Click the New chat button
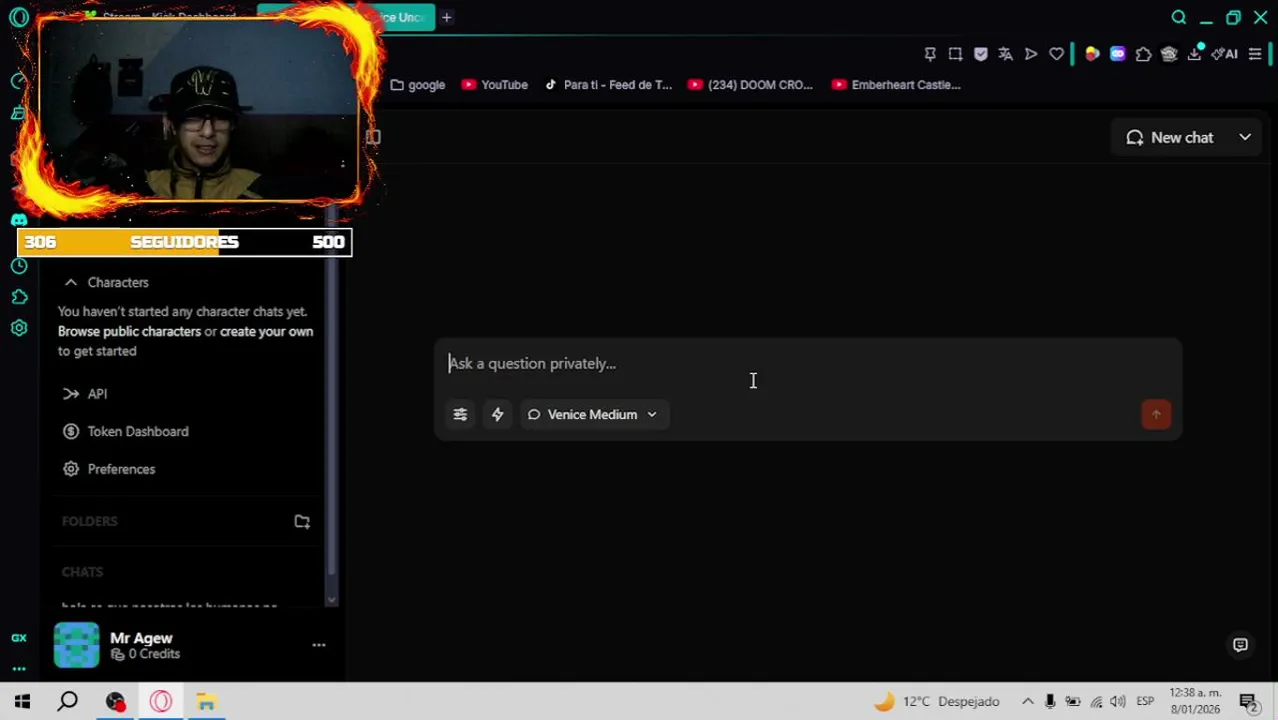Screen dimensions: 1278x720 (x=1170, y=137)
